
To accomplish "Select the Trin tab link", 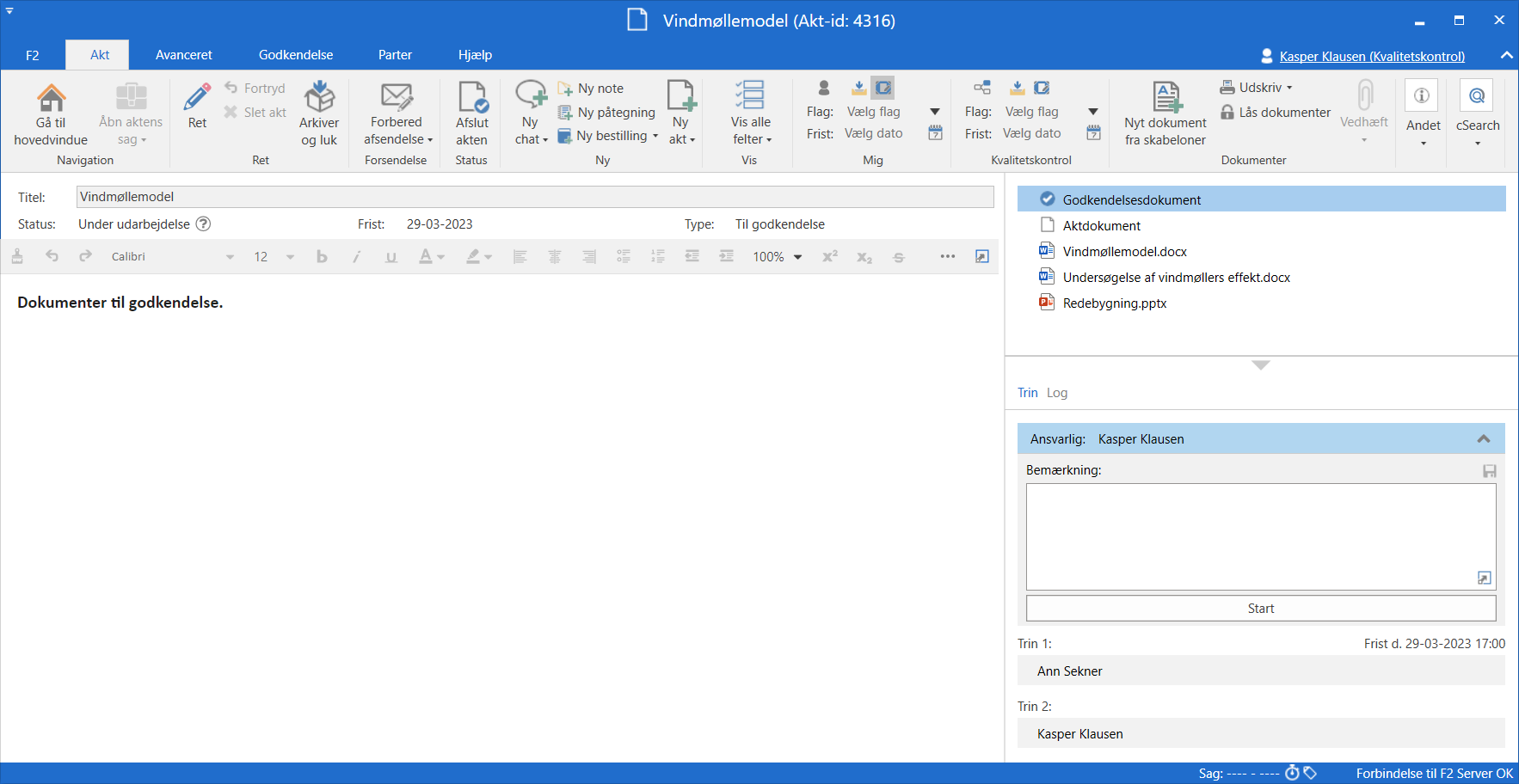I will click(x=1028, y=393).
